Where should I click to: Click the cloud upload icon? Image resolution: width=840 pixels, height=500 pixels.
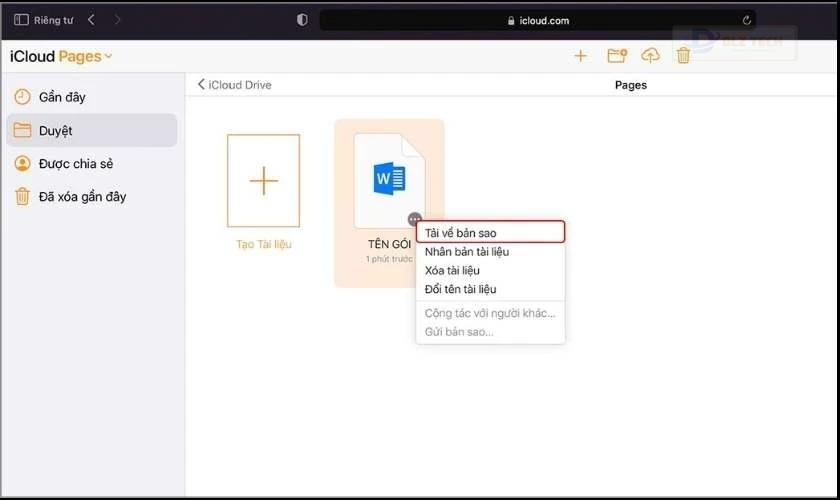(650, 55)
